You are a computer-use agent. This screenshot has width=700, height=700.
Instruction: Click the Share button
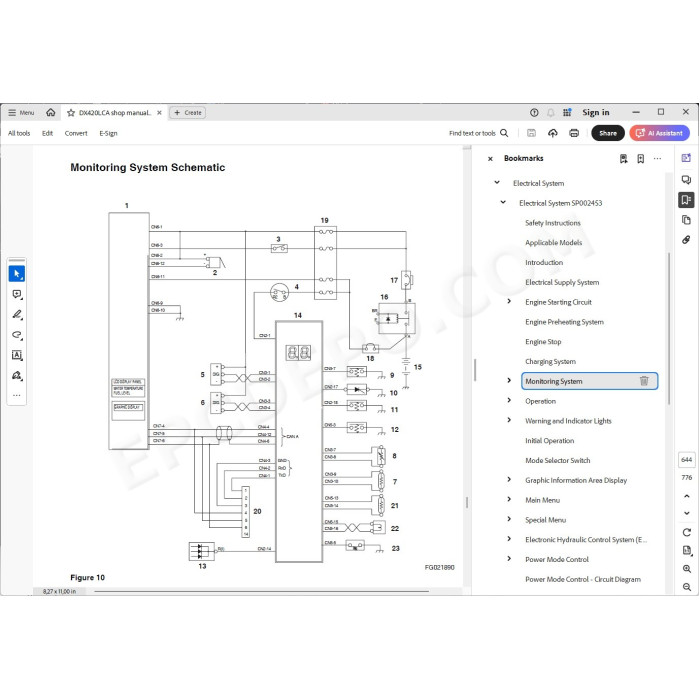[608, 133]
